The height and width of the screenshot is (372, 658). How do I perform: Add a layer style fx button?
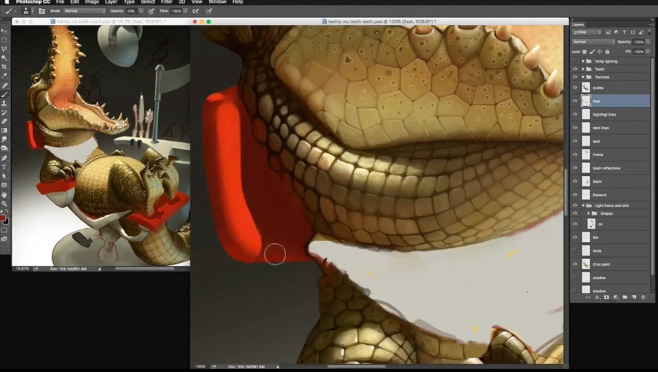[597, 297]
